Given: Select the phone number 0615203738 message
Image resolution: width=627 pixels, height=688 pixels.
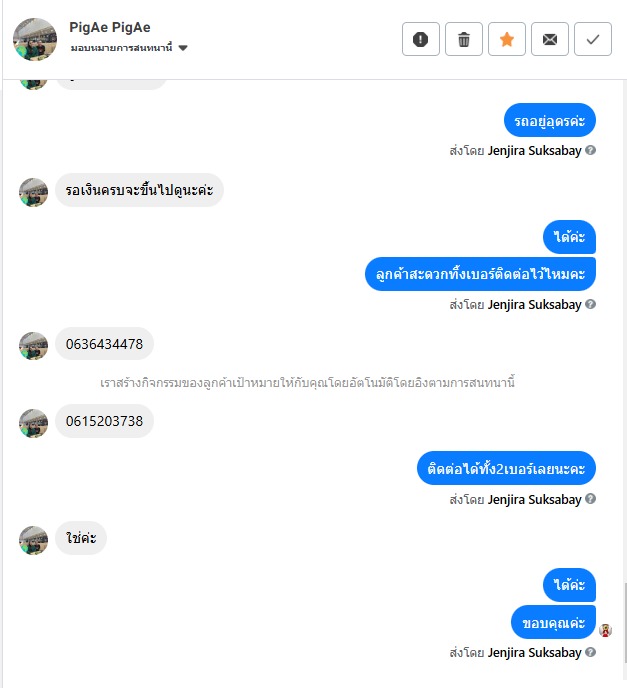Looking at the screenshot, I should 104,421.
